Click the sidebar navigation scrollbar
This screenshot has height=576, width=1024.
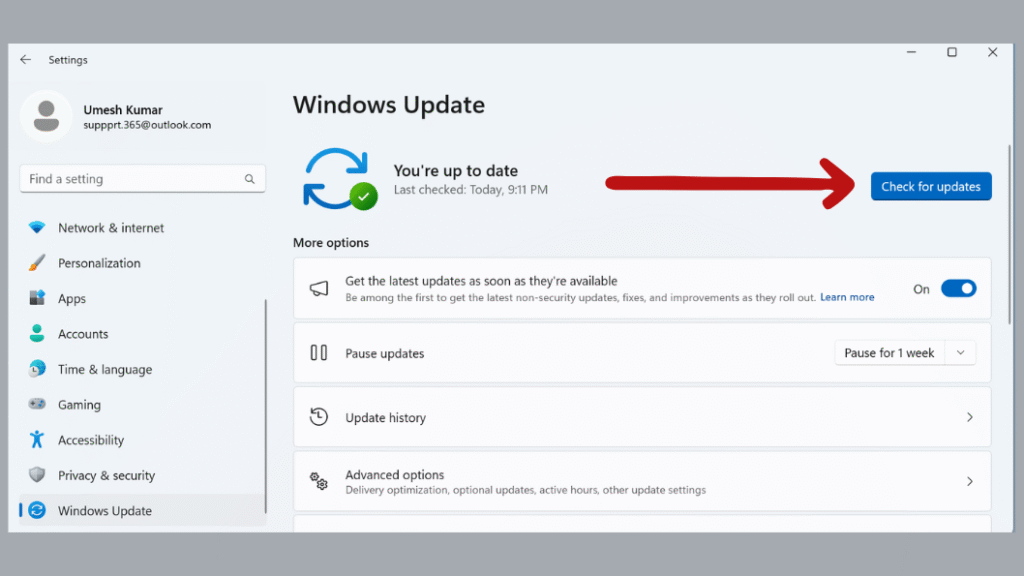(x=265, y=406)
